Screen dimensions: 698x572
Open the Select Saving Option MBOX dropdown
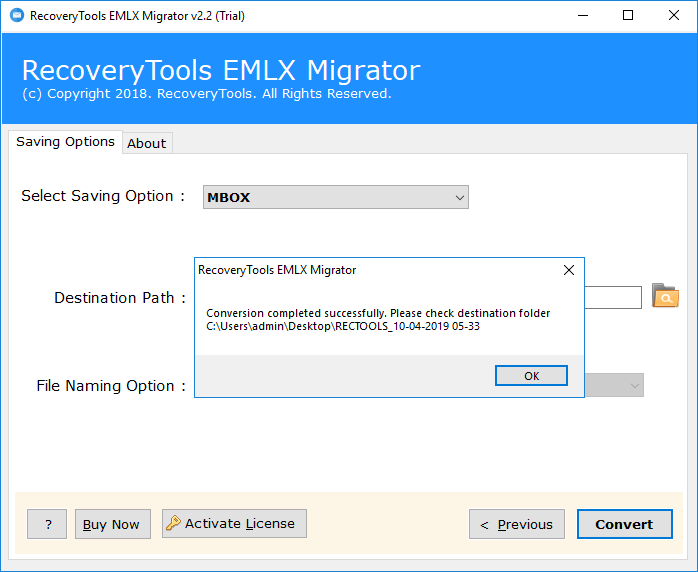(x=336, y=197)
